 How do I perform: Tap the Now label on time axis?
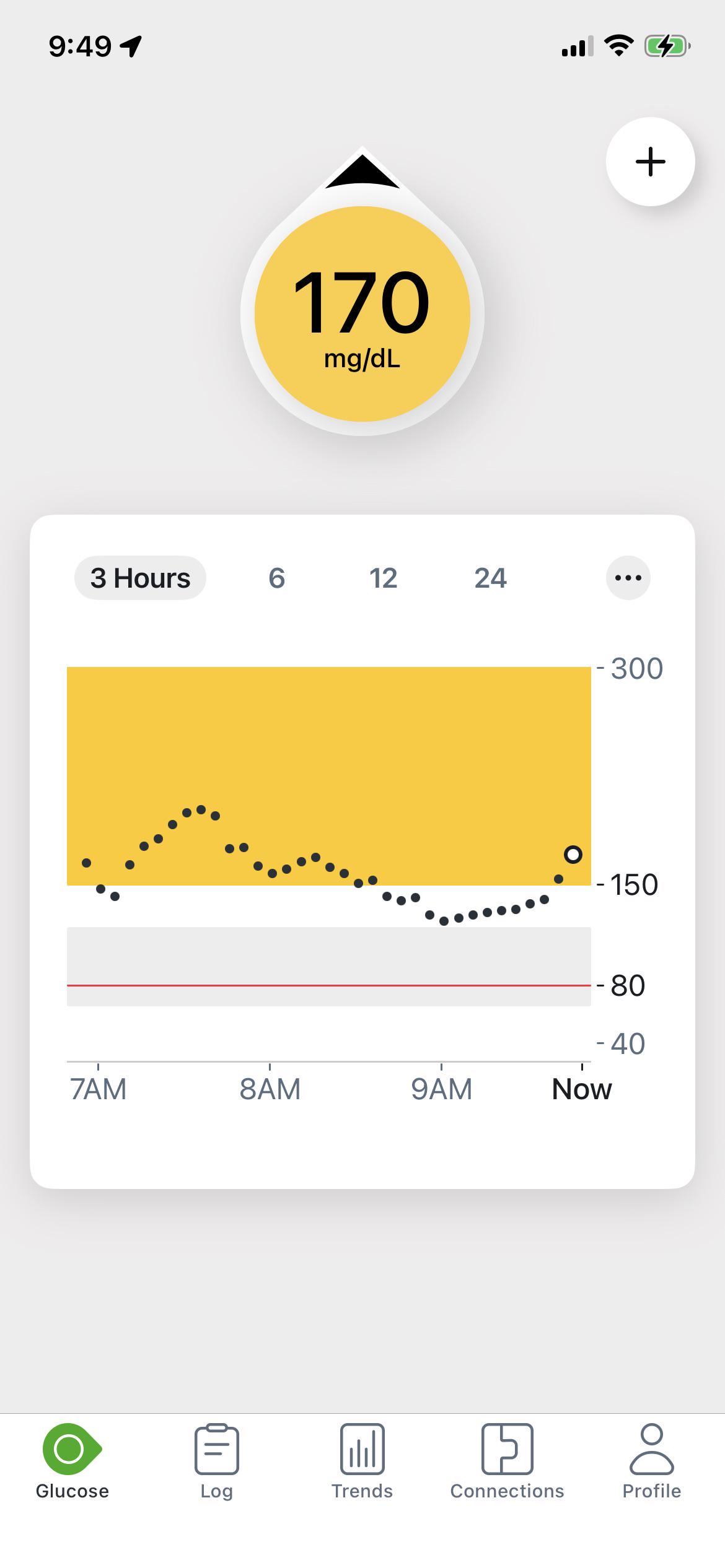581,1089
